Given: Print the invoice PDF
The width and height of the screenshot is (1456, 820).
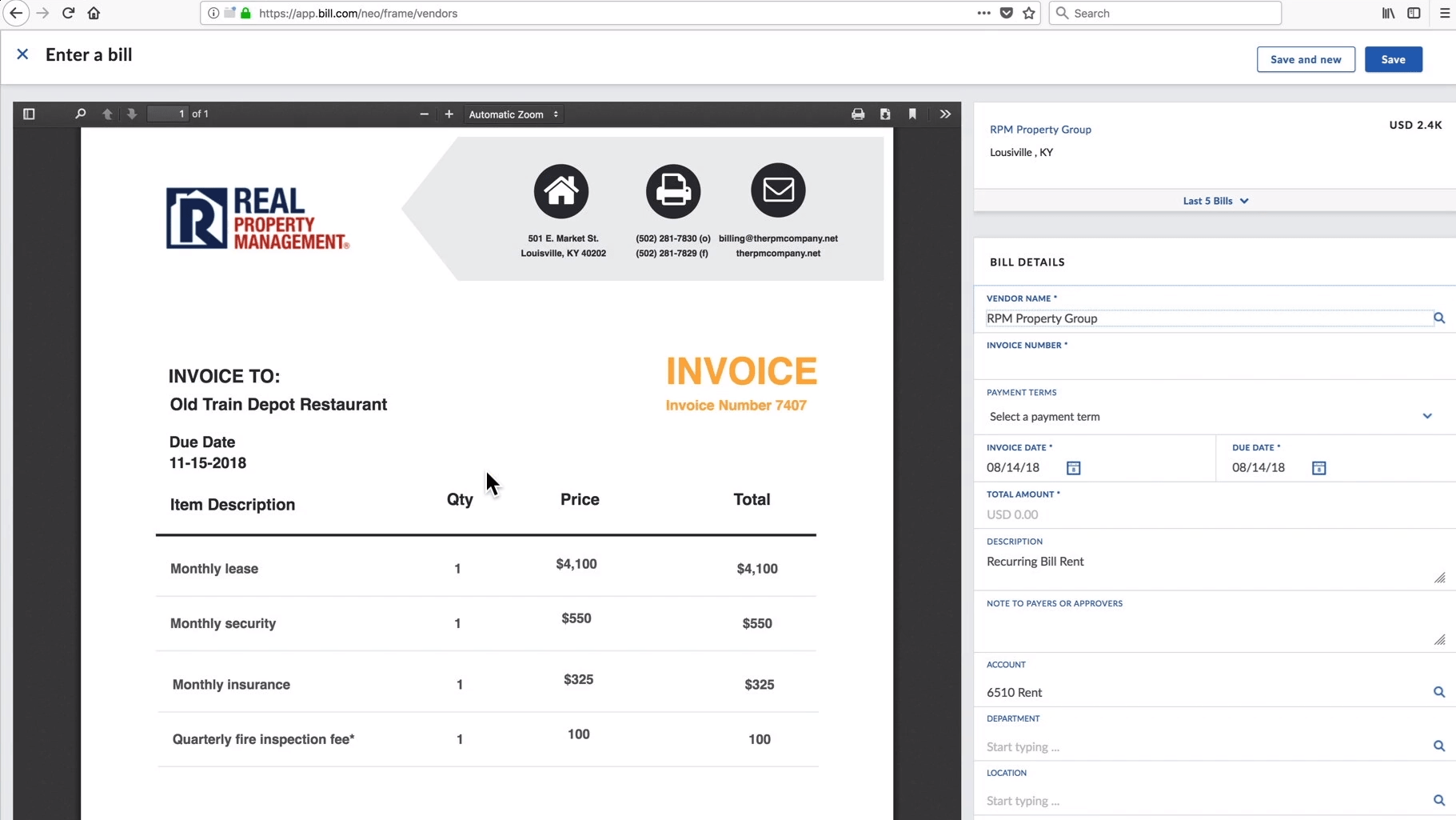Looking at the screenshot, I should pyautogui.click(x=857, y=114).
